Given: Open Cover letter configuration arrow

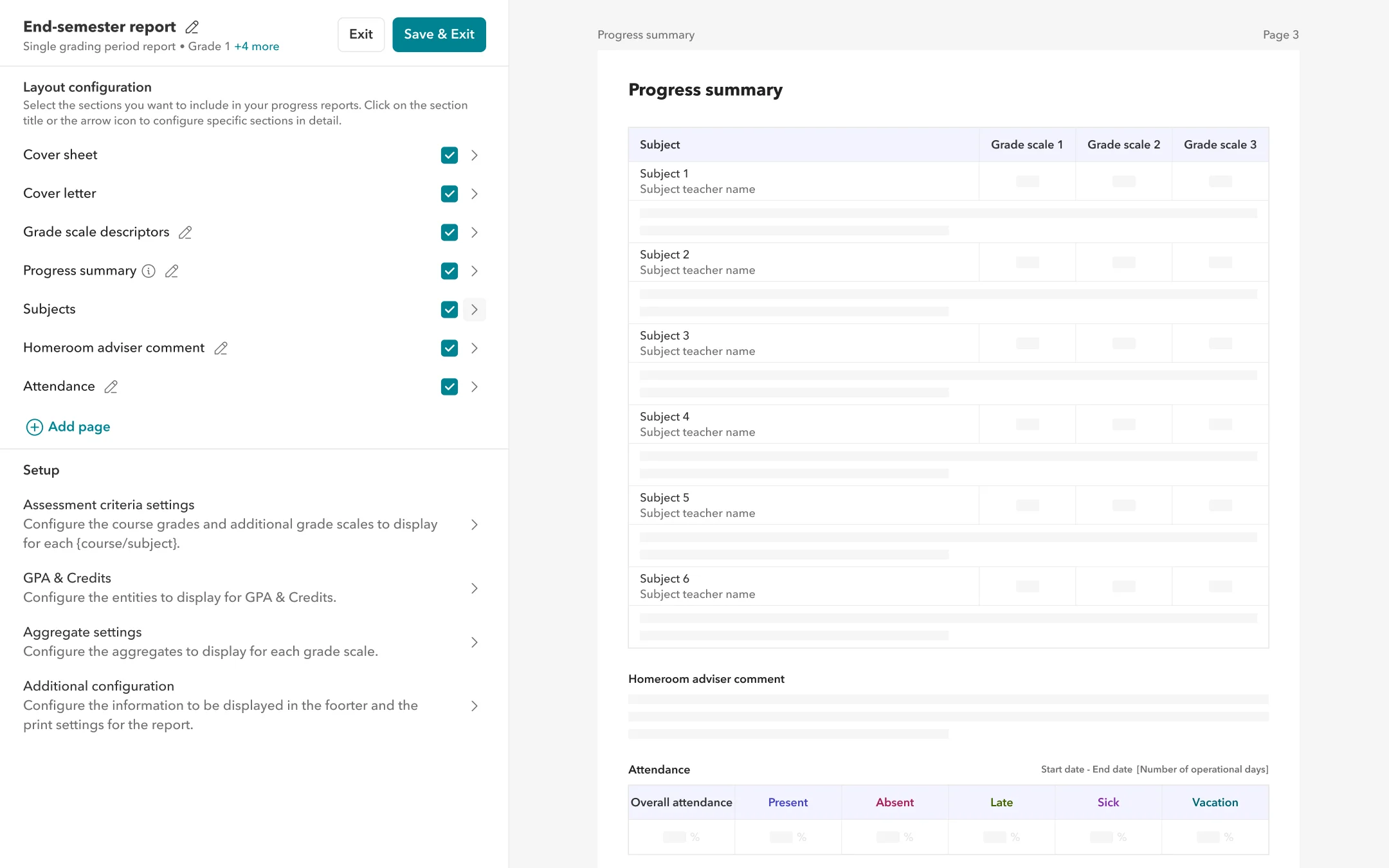Looking at the screenshot, I should pyautogui.click(x=475, y=194).
